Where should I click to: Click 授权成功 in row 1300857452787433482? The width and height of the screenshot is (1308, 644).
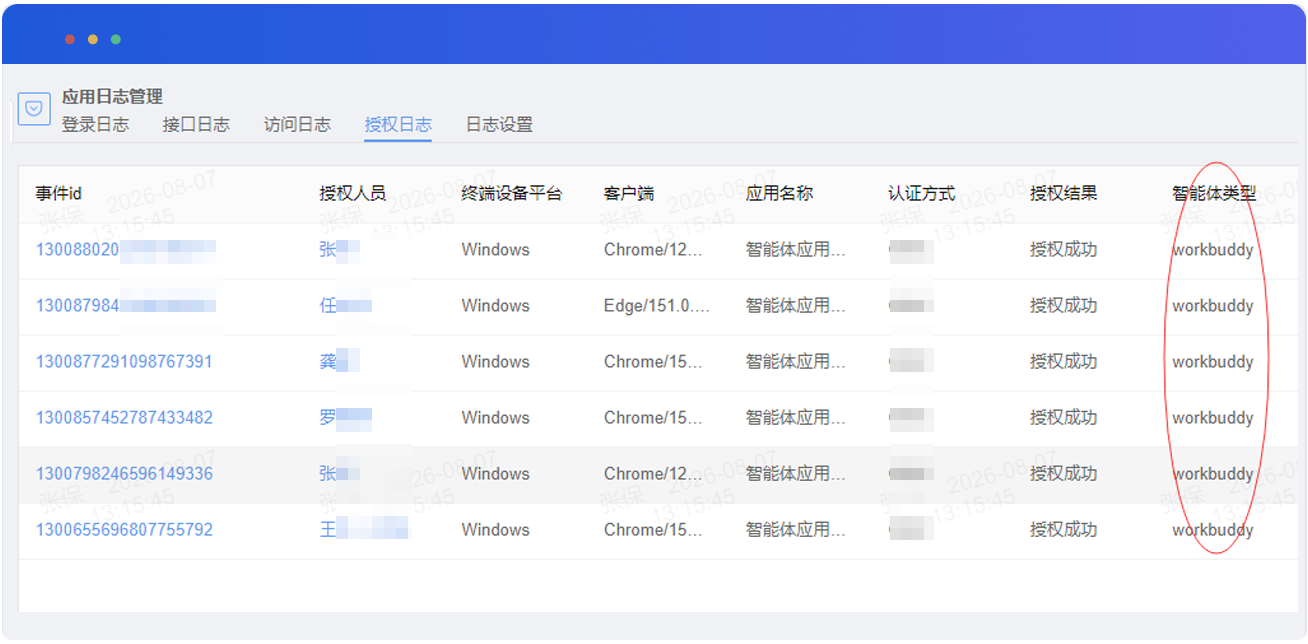pyautogui.click(x=1063, y=418)
